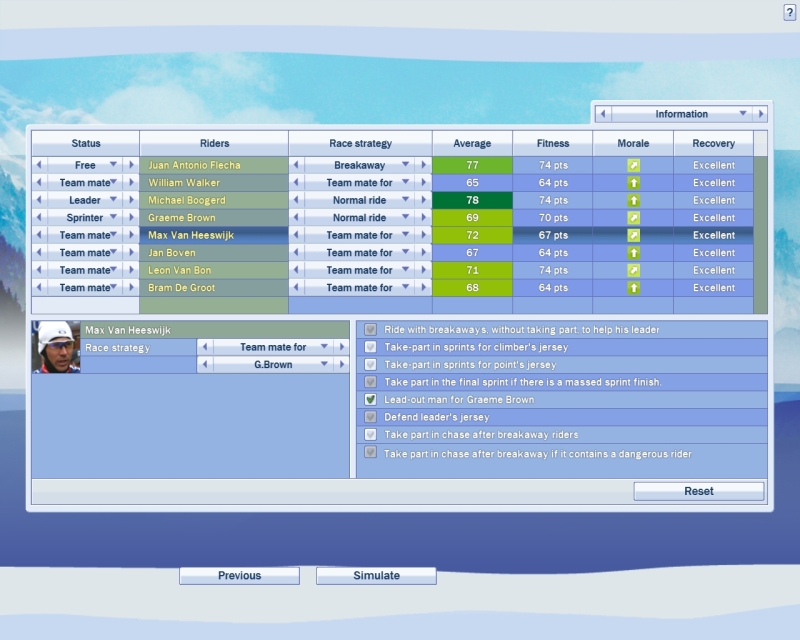Click Juan Antonio Flecha's morale arrow icon
Screen dimensions: 800x640
point(633,165)
